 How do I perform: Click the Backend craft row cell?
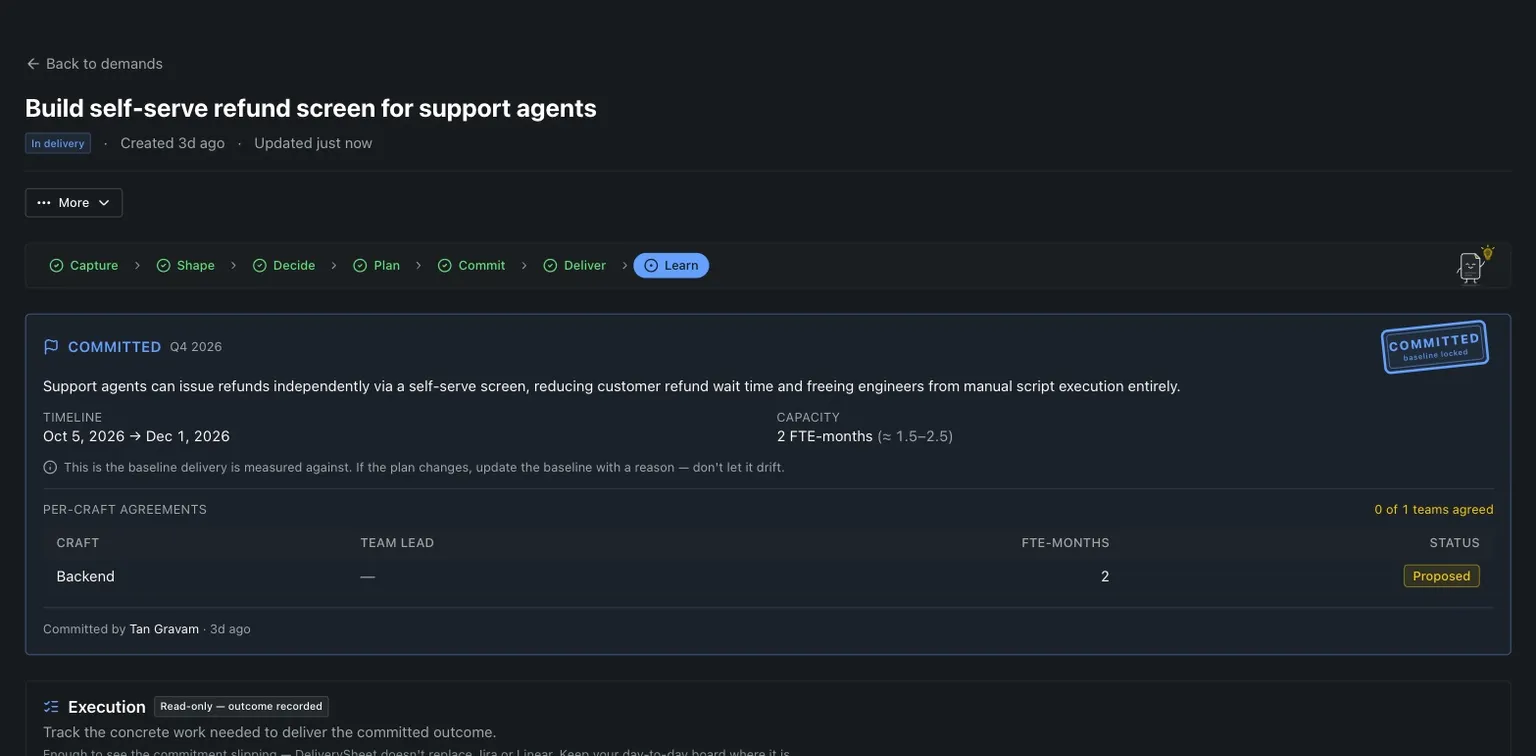point(86,576)
